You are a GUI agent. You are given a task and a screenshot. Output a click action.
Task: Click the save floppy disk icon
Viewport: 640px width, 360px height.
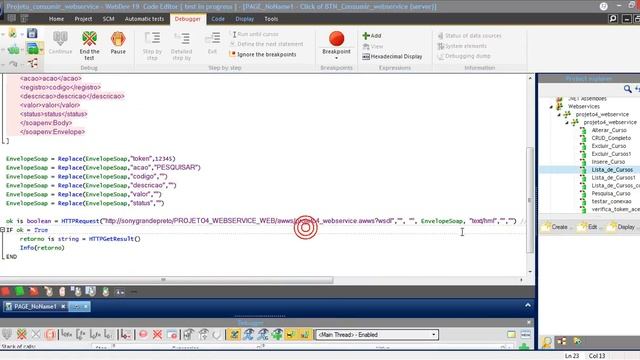click(32, 33)
